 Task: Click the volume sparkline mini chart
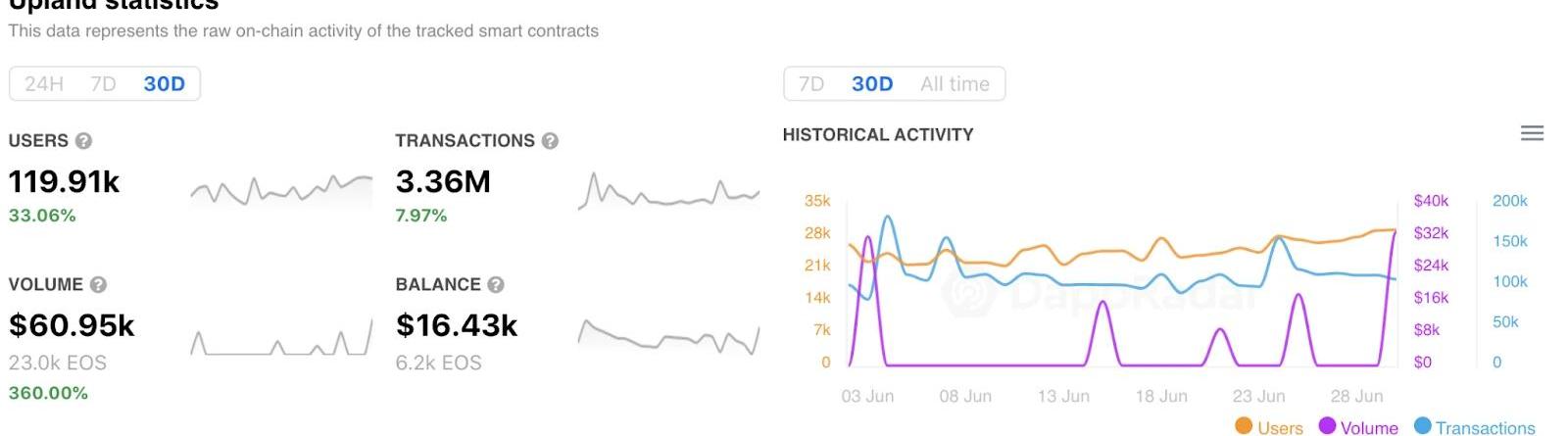click(x=281, y=339)
